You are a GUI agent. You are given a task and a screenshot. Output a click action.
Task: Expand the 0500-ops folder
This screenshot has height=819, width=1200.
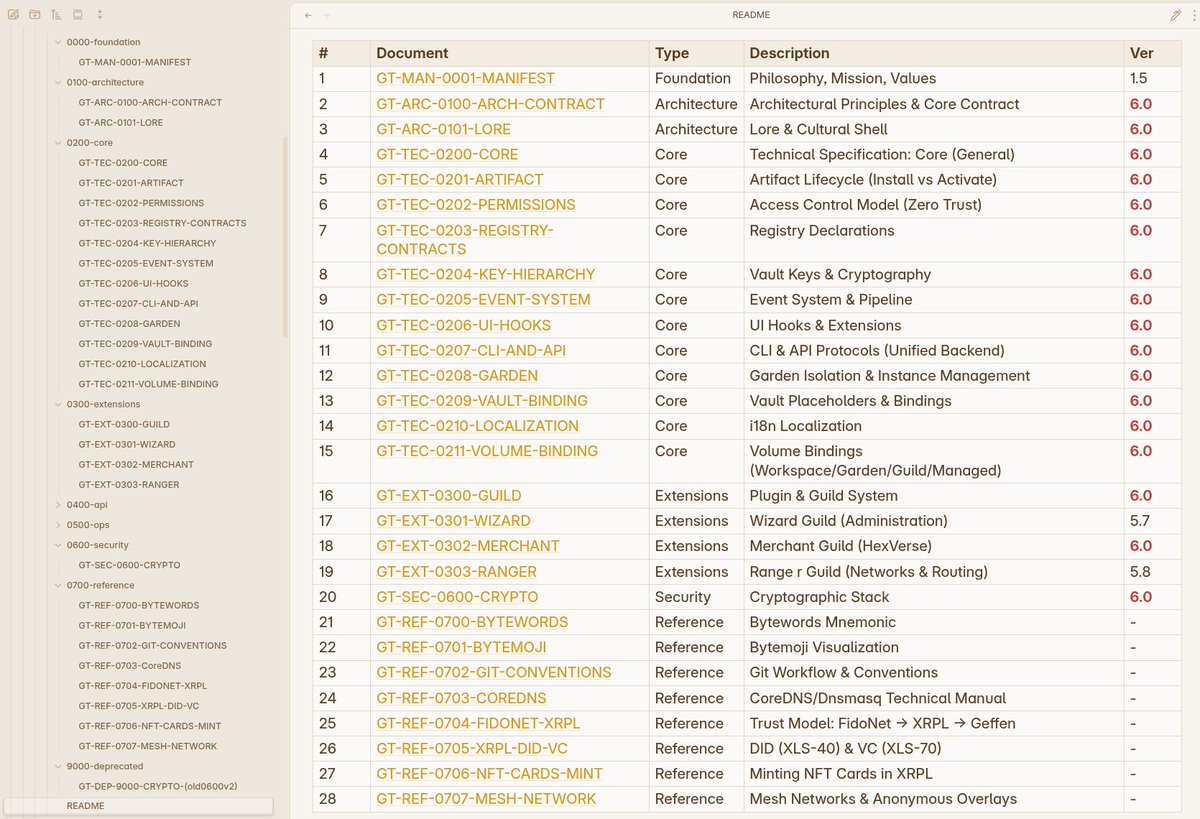57,525
